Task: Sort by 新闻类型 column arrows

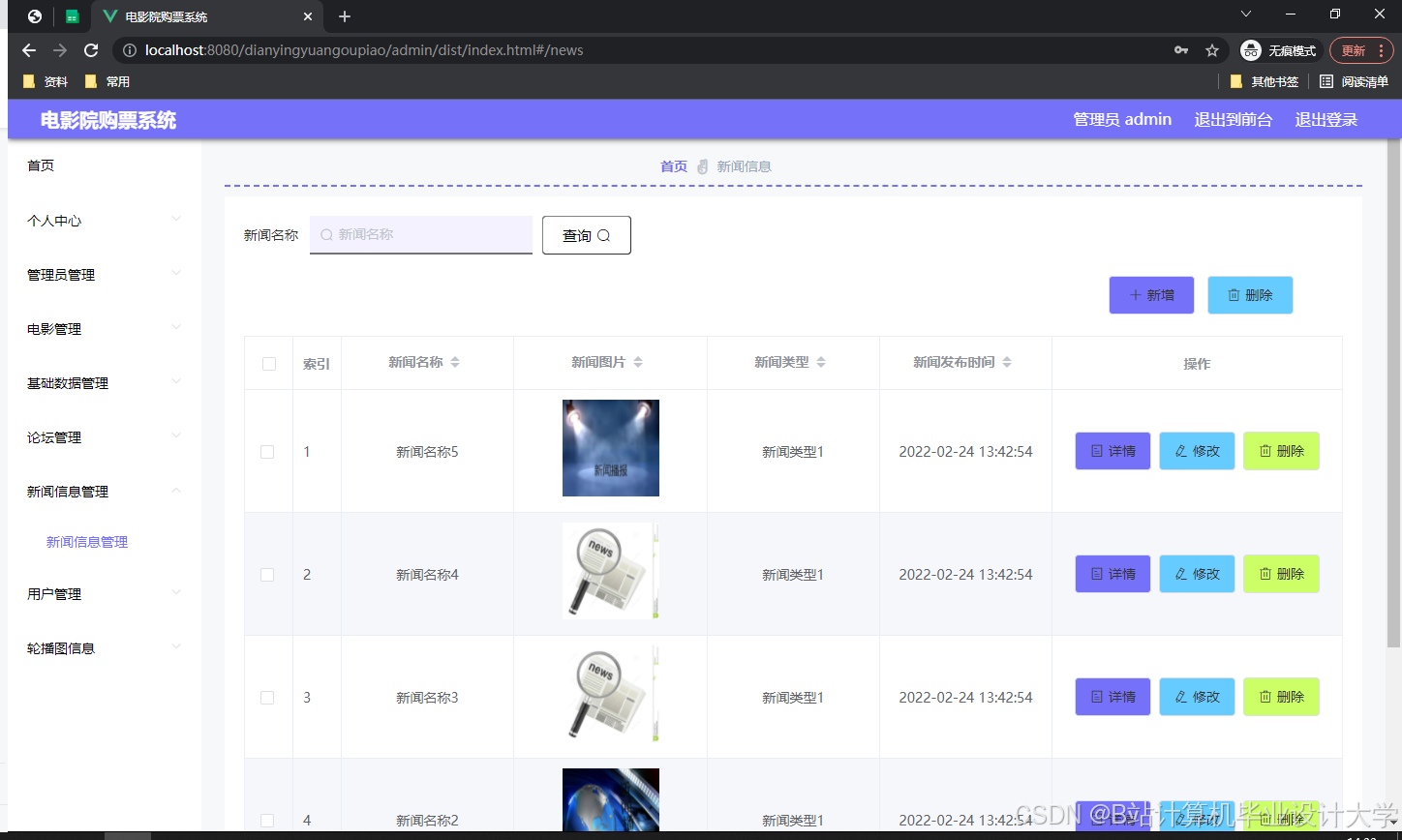Action: click(821, 362)
